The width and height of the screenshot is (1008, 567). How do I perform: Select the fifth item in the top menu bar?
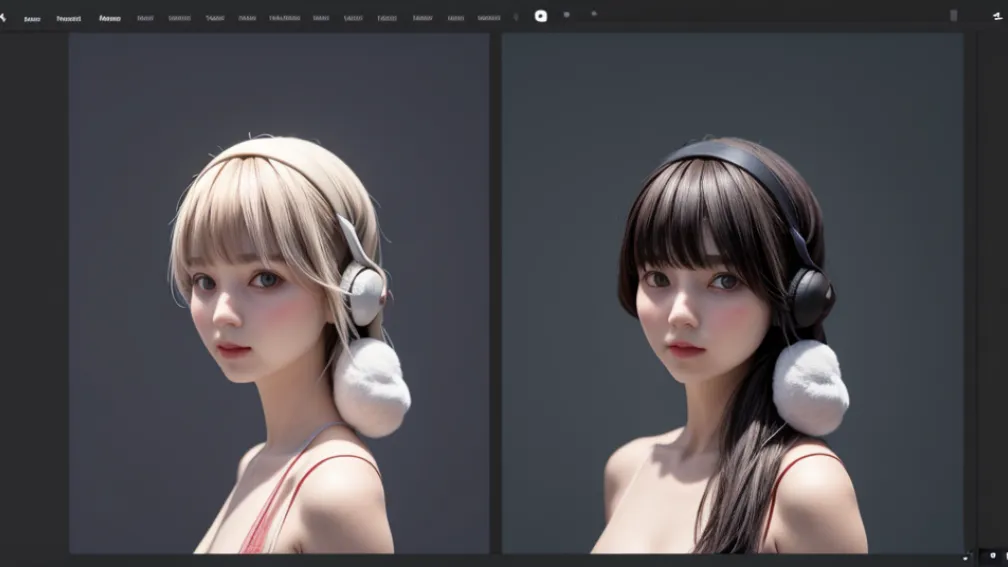tap(180, 18)
